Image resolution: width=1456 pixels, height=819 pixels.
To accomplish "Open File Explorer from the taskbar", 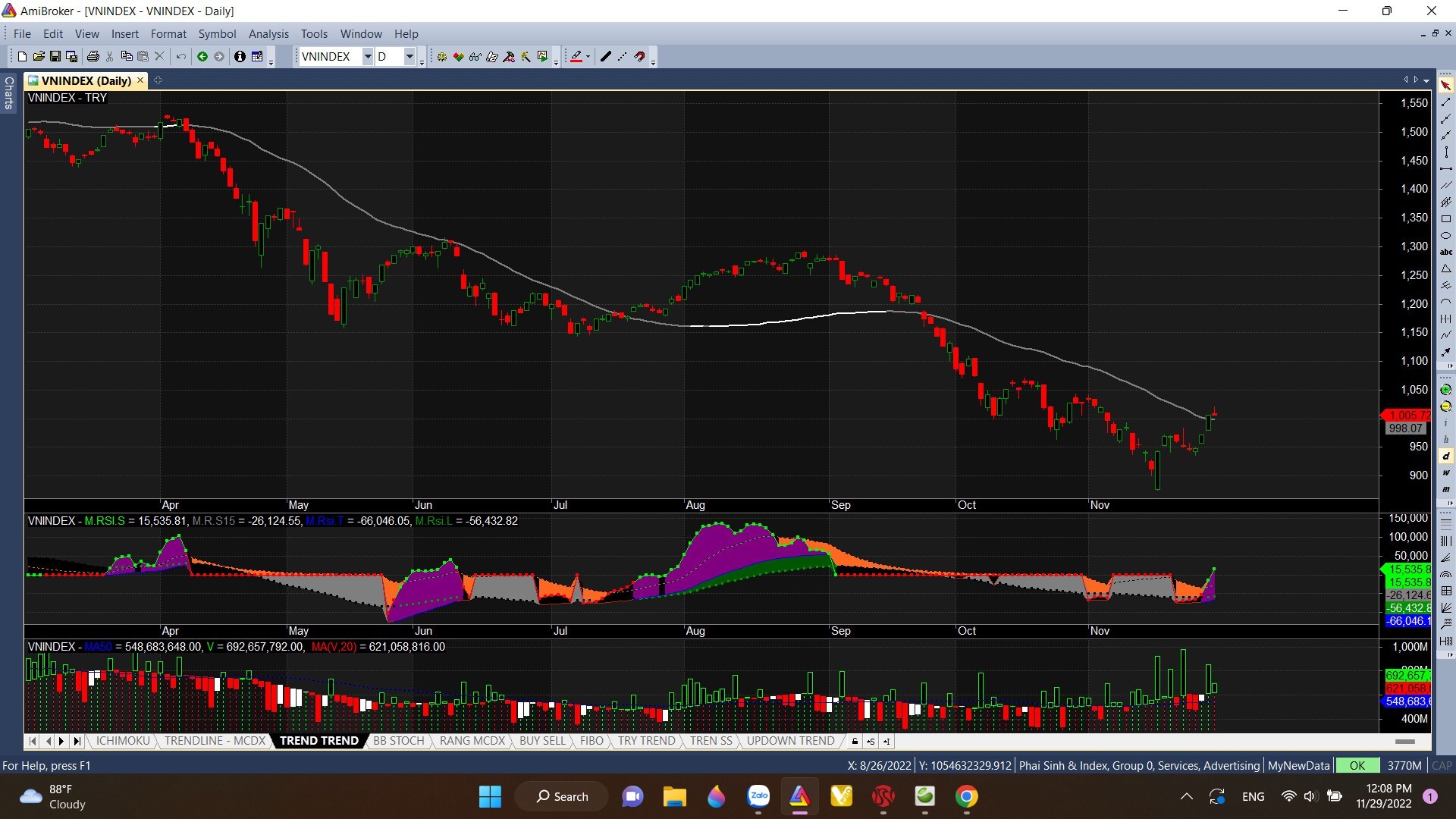I will 674,797.
